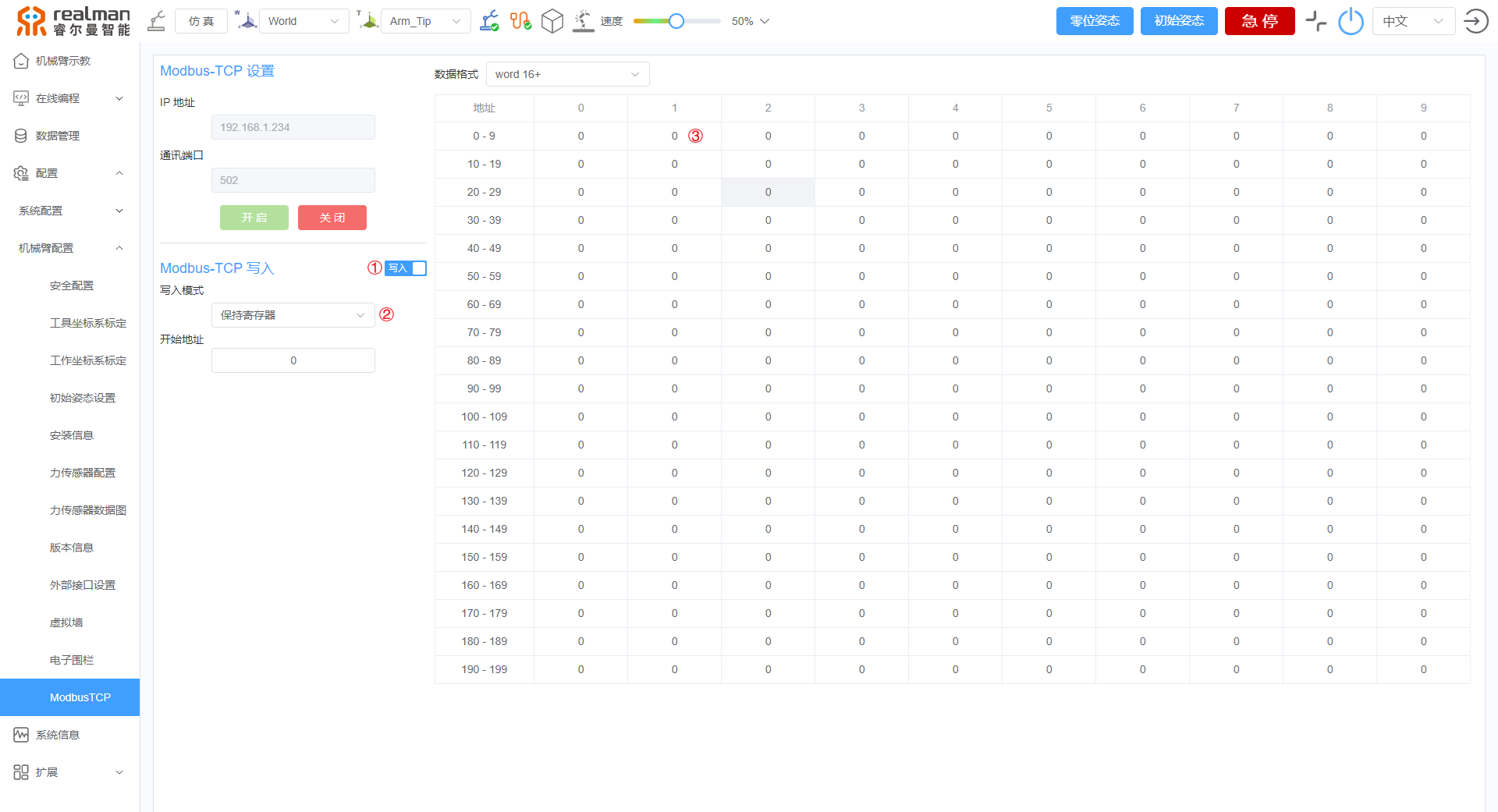This screenshot has height=812, width=1498.
Task: Click the orange cable connection status icon
Action: click(520, 21)
